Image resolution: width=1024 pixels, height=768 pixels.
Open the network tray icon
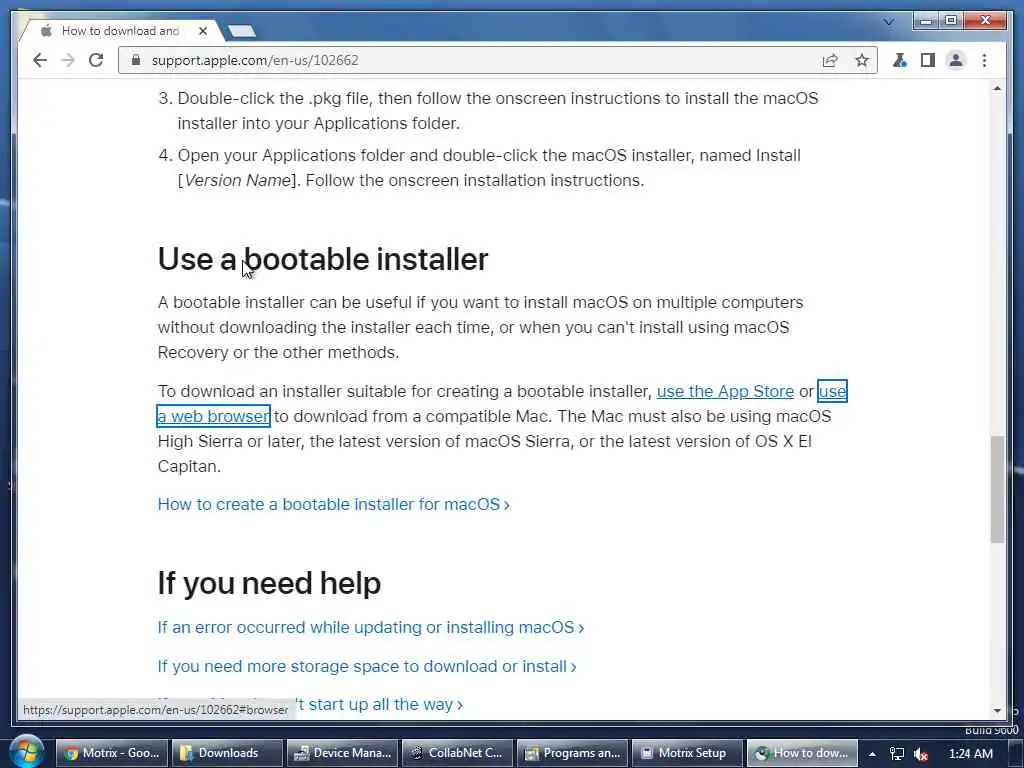897,754
